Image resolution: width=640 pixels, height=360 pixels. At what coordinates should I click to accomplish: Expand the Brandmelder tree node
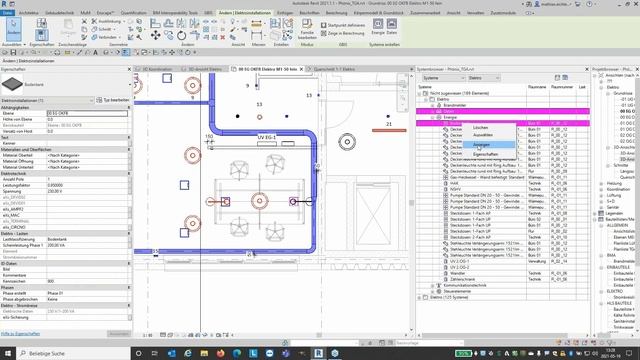[x=432, y=105]
